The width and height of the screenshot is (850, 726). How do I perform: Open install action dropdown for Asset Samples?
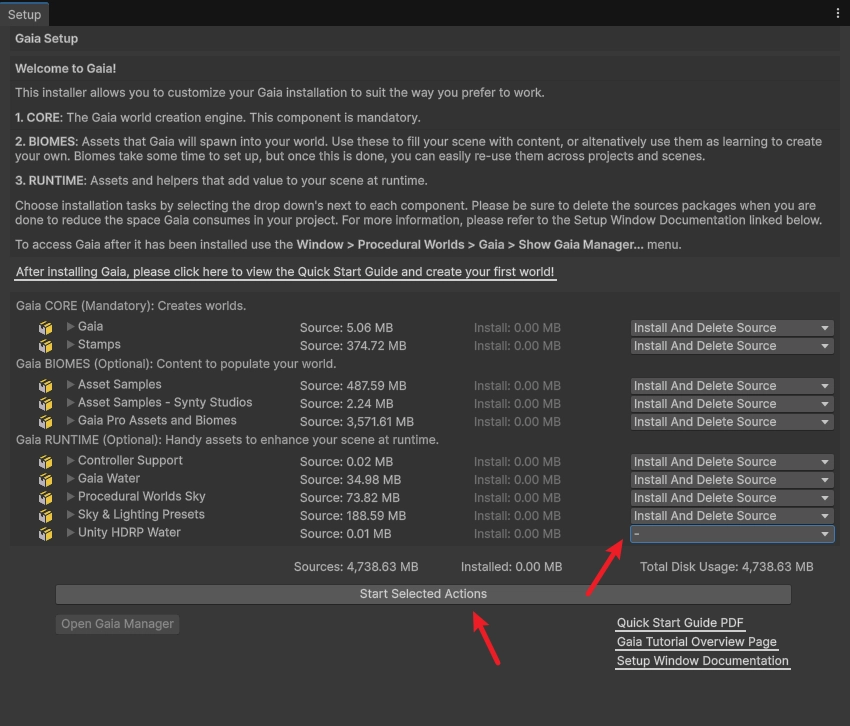(x=732, y=386)
